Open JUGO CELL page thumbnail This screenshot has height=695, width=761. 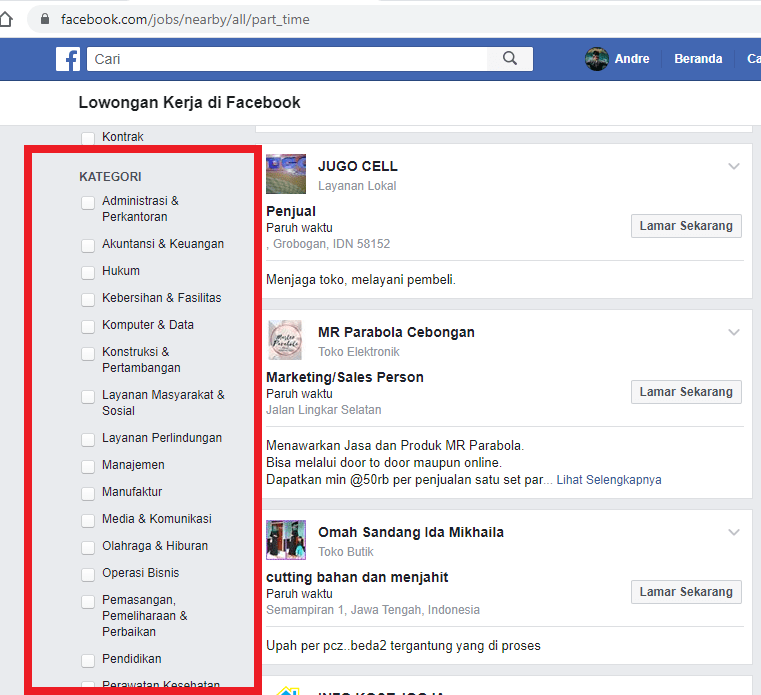click(x=286, y=174)
